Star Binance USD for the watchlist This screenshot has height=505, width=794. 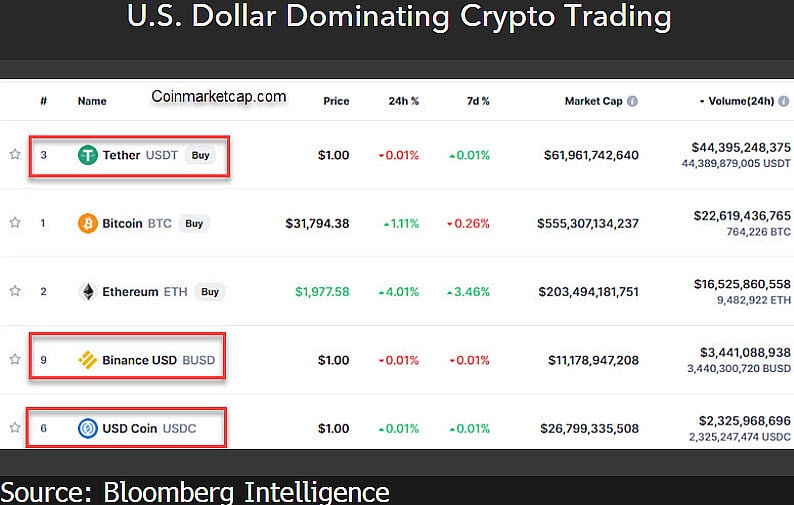coord(15,360)
